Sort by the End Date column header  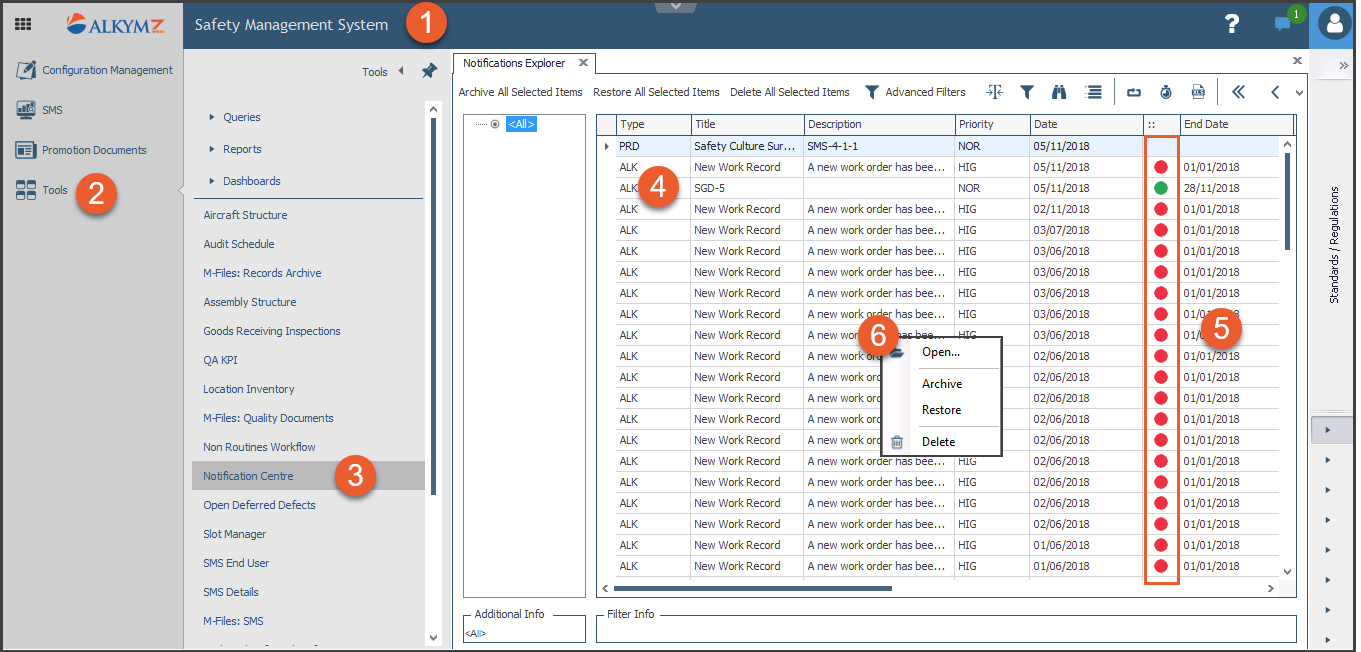coord(1236,124)
